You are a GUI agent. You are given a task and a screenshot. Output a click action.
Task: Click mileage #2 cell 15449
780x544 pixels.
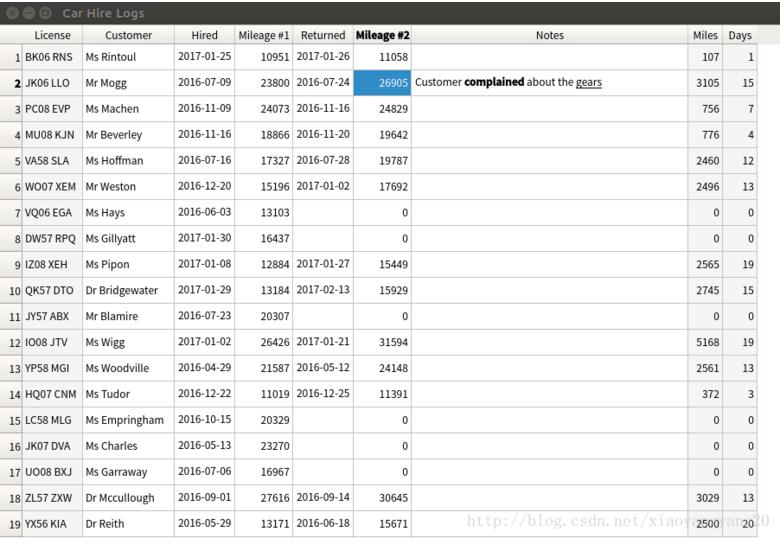click(x=383, y=264)
